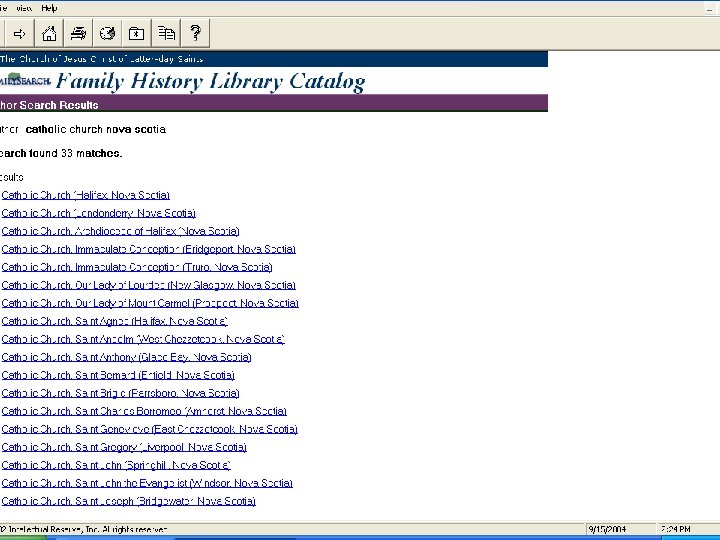Screen dimensions: 720x540
Task: Open Catholic Church (Londonderry, Nova Scotia) link
Action: 99,213
